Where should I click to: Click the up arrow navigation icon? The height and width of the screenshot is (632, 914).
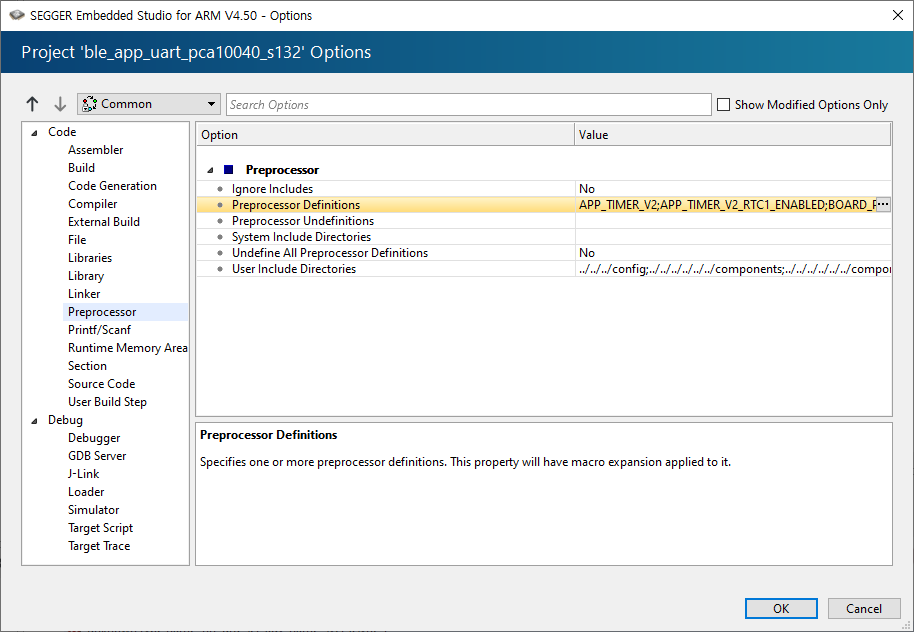pos(32,104)
